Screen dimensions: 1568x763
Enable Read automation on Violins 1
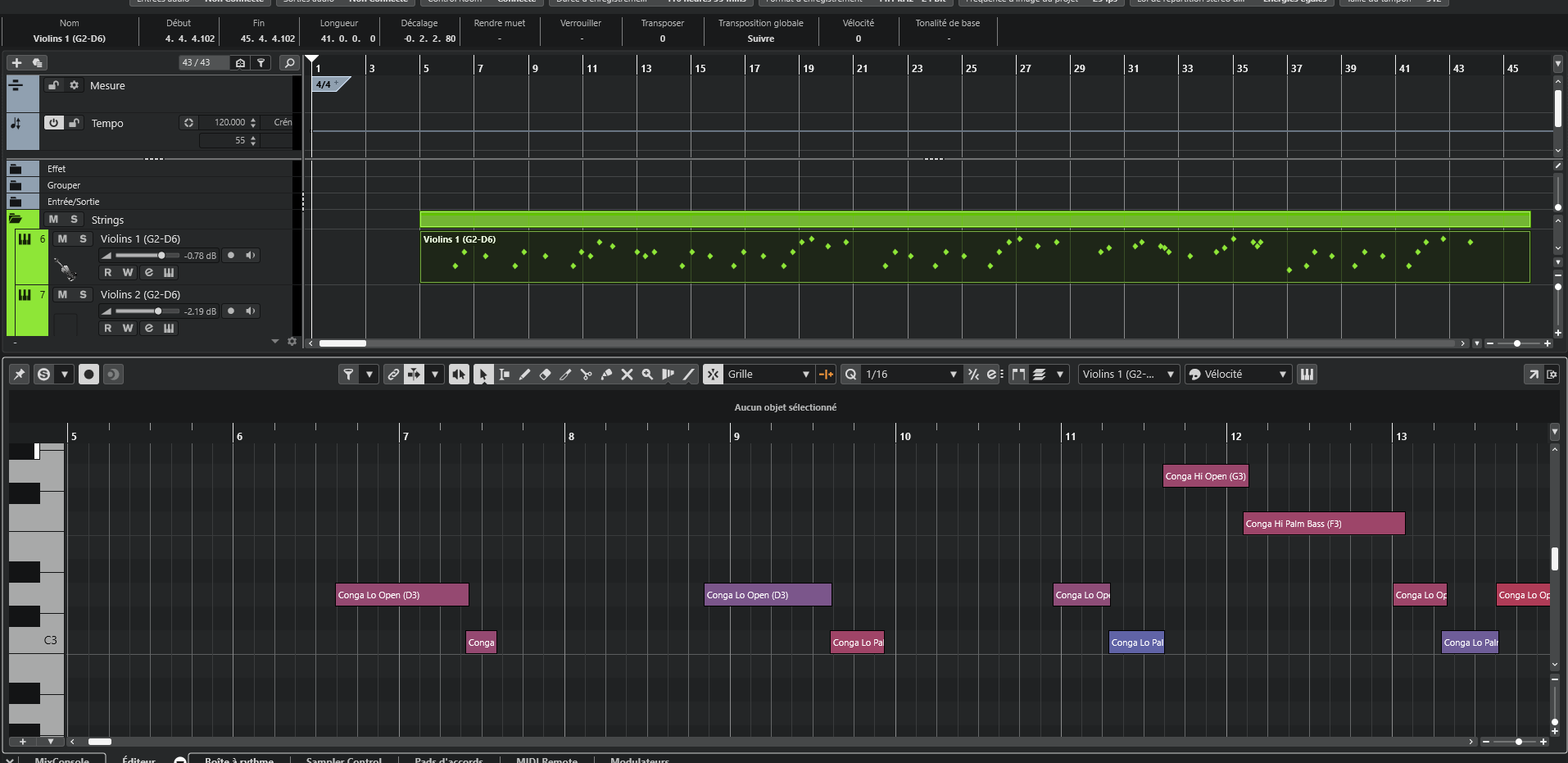pyautogui.click(x=107, y=273)
